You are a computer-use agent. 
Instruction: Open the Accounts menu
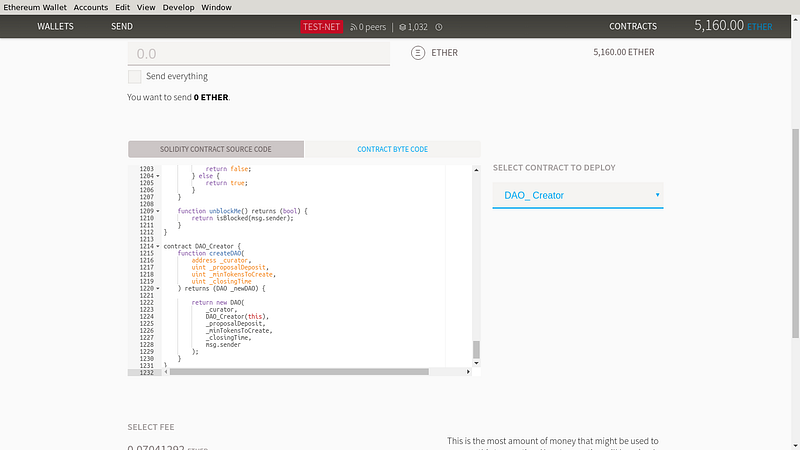point(91,7)
